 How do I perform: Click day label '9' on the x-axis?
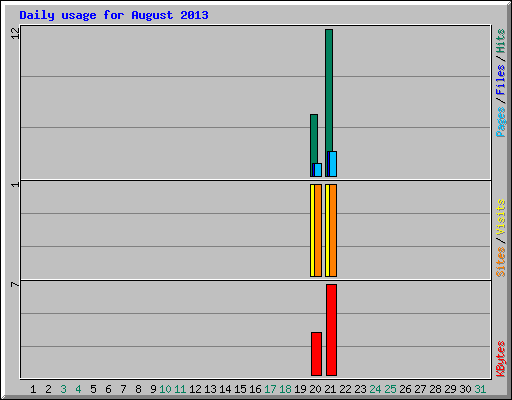pos(153,389)
